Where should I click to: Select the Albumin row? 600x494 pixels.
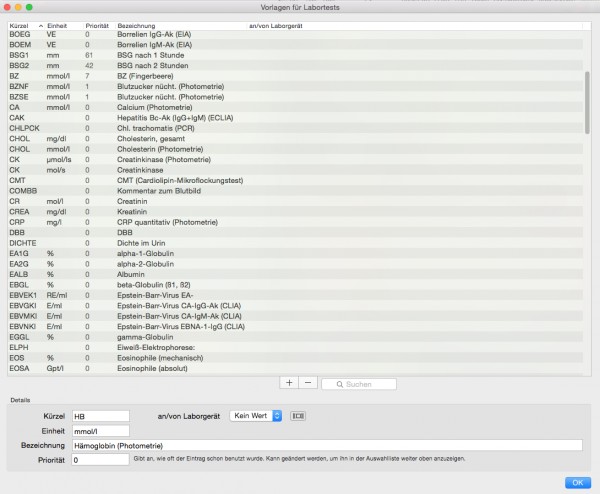click(x=295, y=274)
